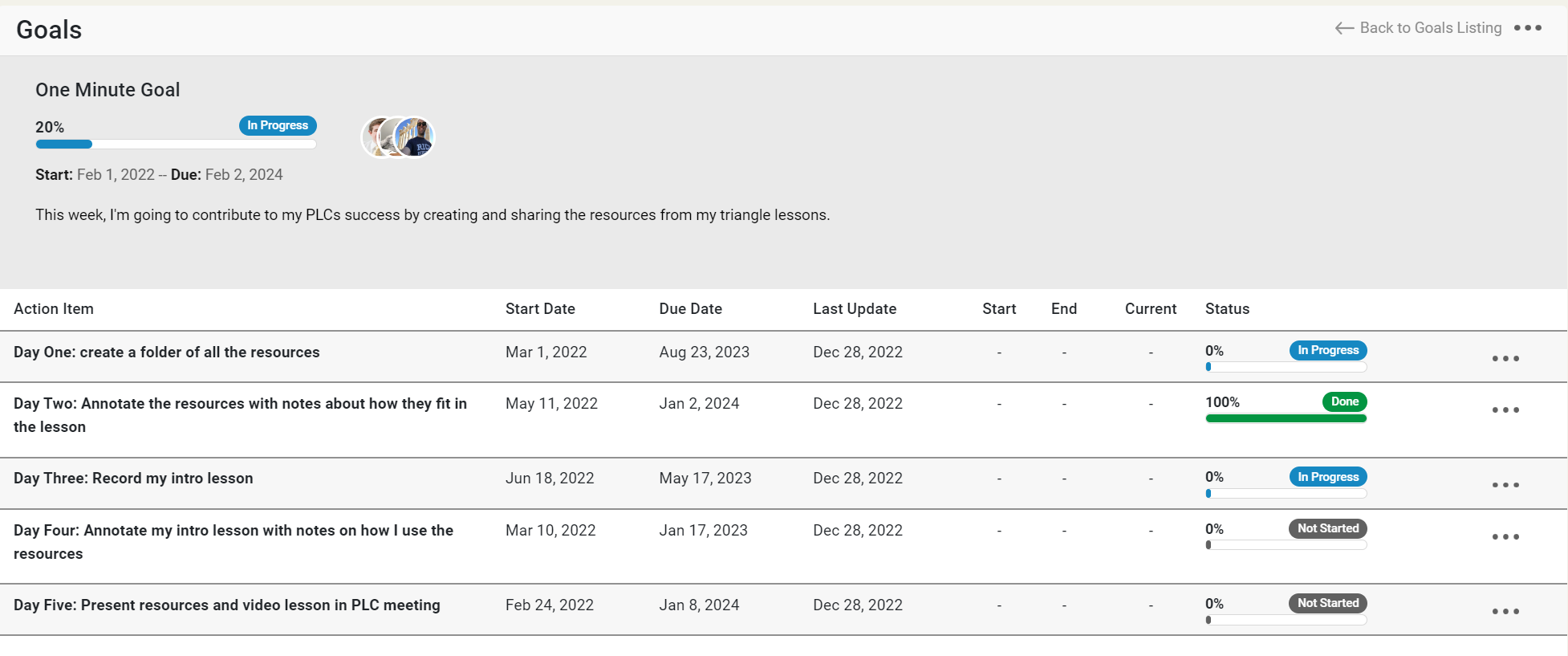Click the Day One 0% progress bar

(1286, 367)
